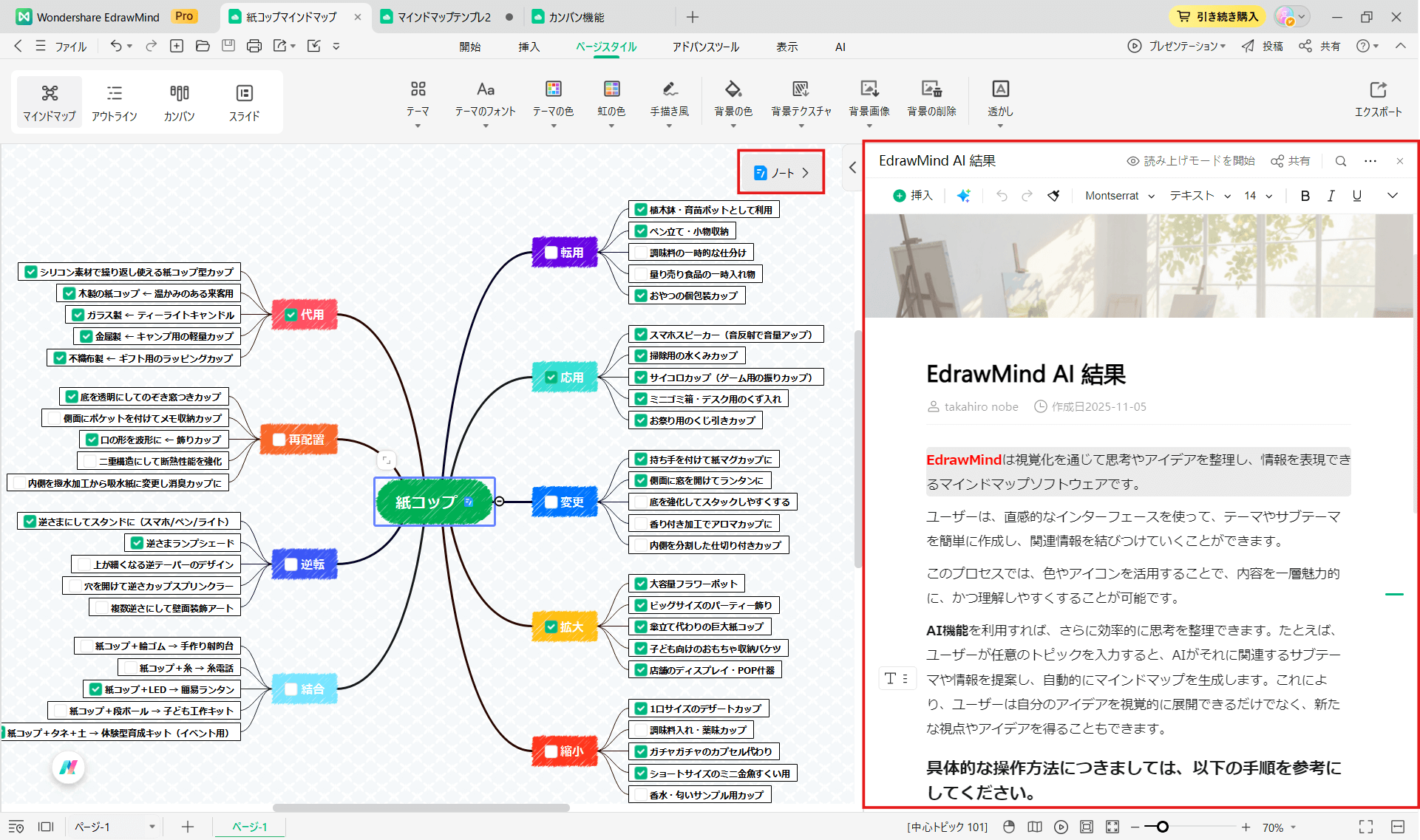Check the box next to 調味料の一時的な仕分け
The image size is (1420, 840).
[x=642, y=252]
